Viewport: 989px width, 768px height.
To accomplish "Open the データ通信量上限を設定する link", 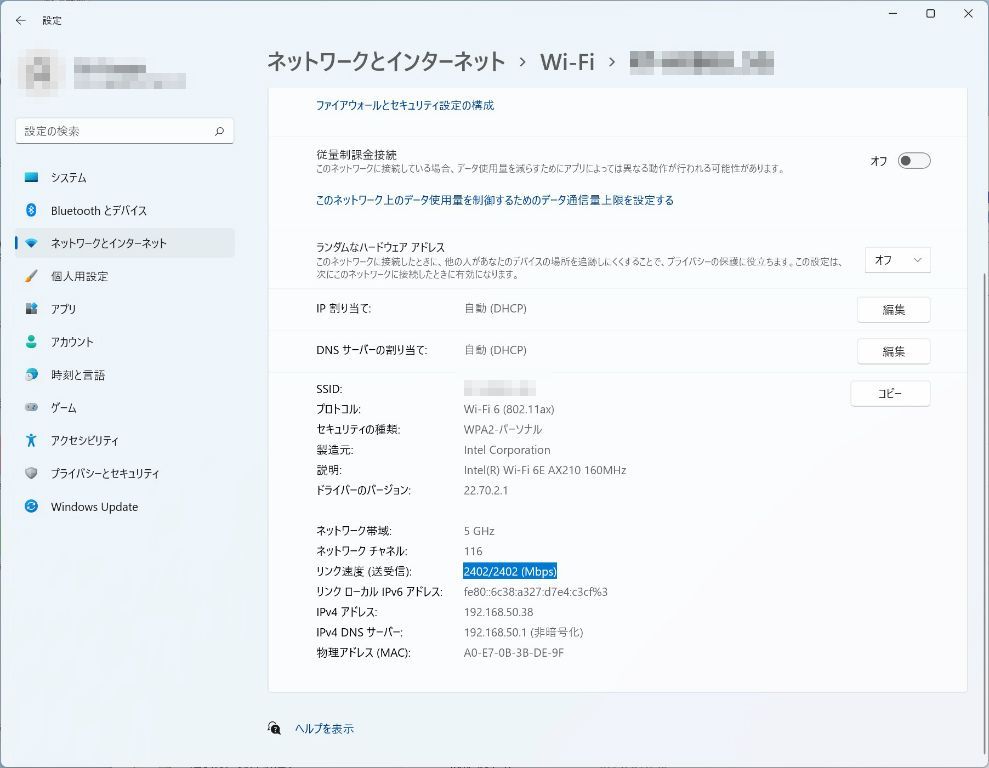I will [x=494, y=200].
